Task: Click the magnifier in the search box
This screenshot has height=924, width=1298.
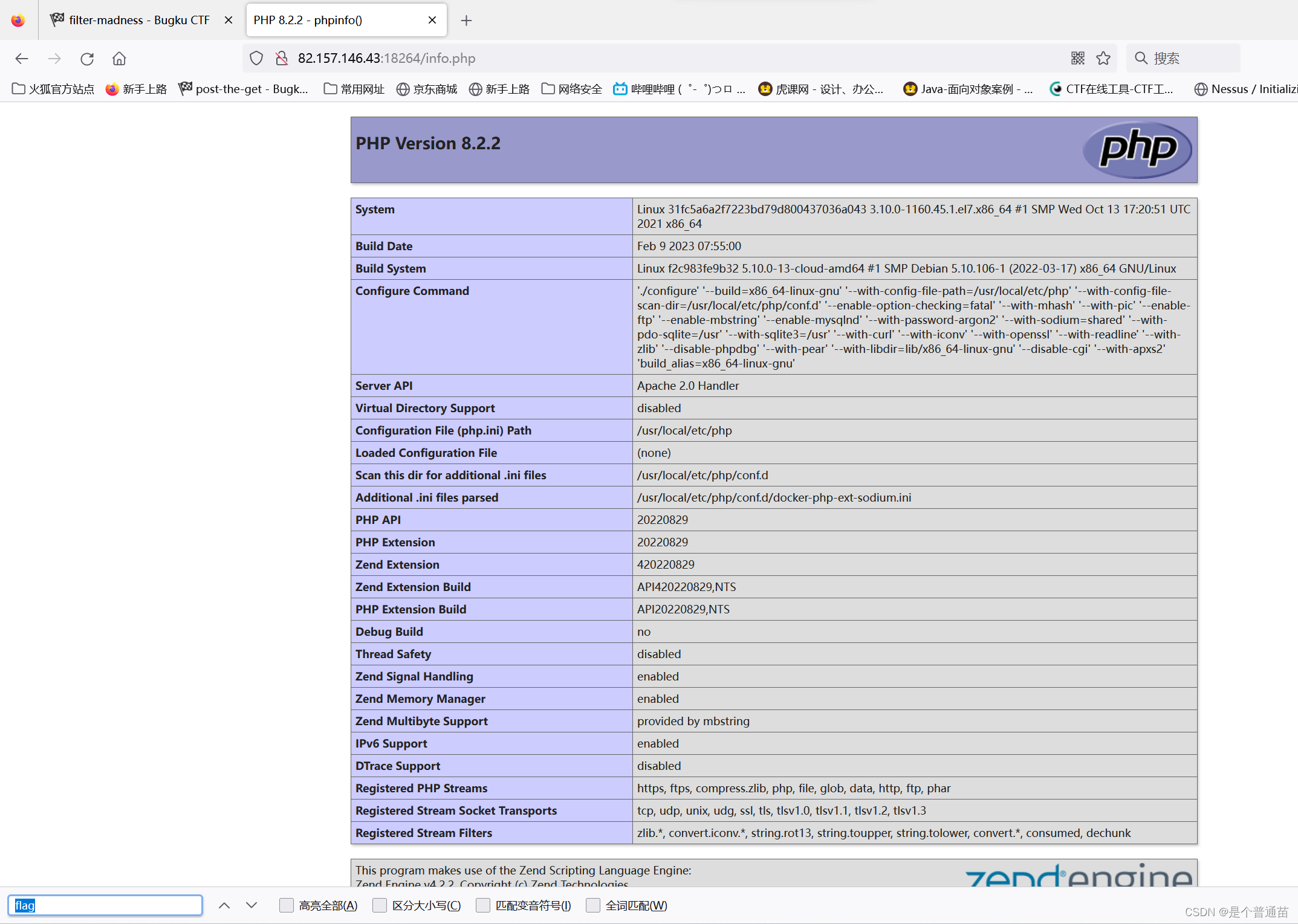Action: coord(1141,57)
